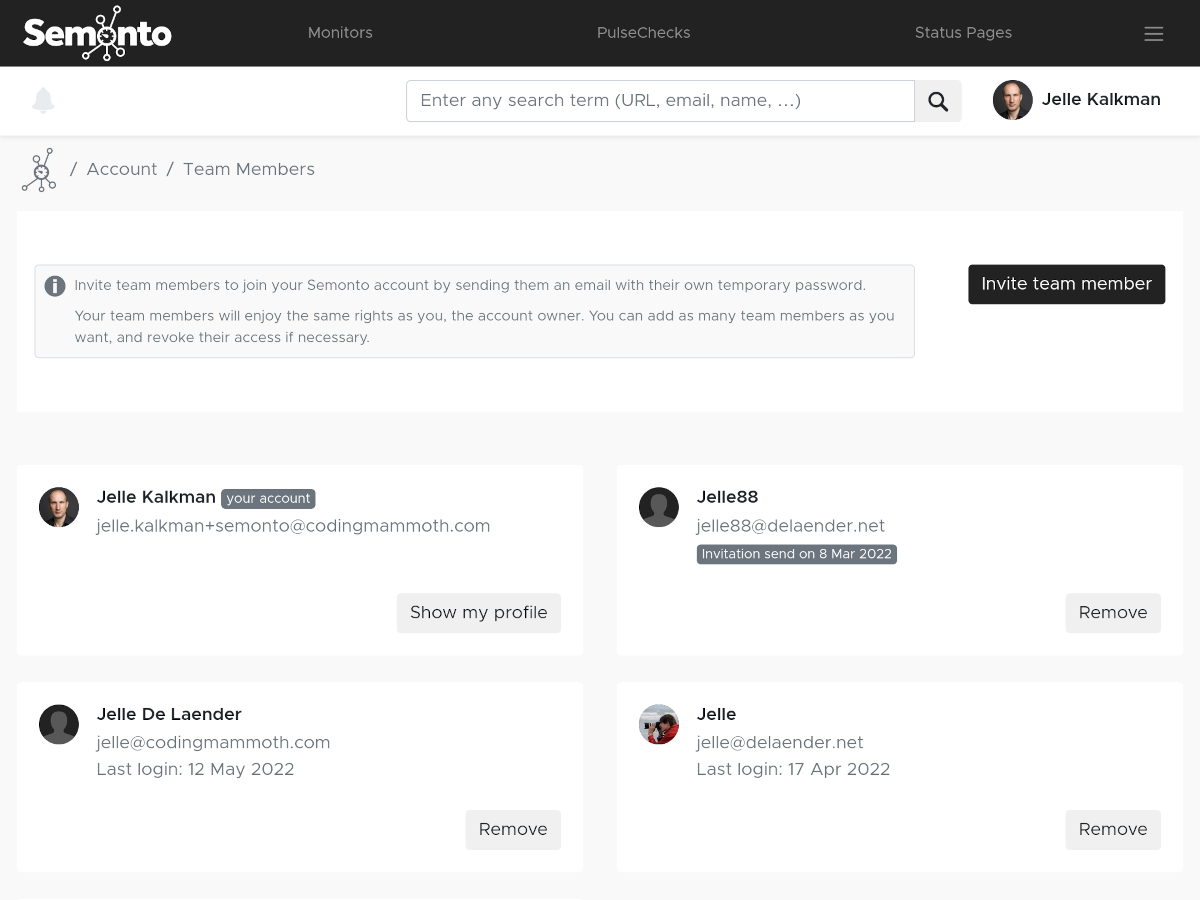Click Jelle88's placeholder avatar
Screen dimensions: 1200x900
pos(659,507)
